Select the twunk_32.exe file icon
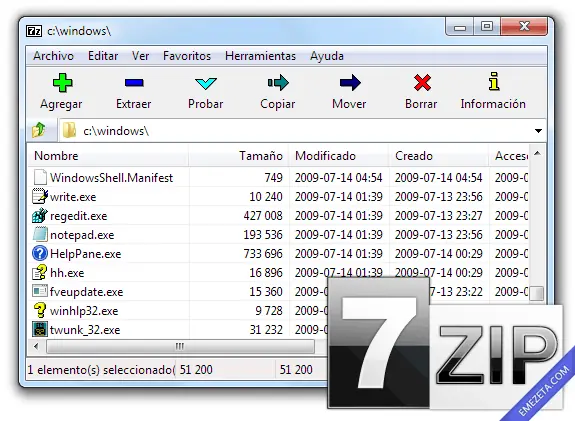This screenshot has height=421, width=575. 40,329
